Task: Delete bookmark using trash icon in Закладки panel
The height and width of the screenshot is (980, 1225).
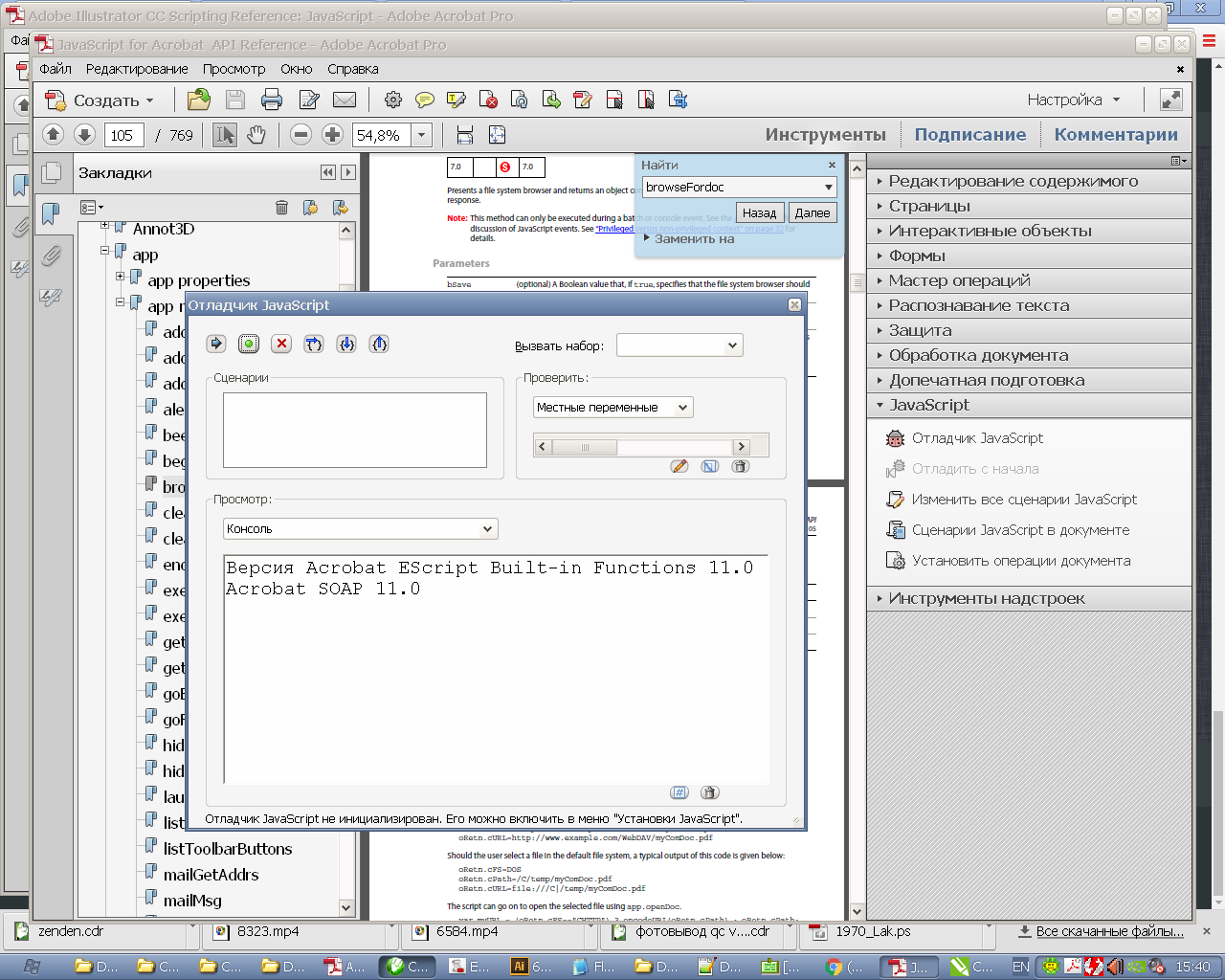Action: coord(281,208)
